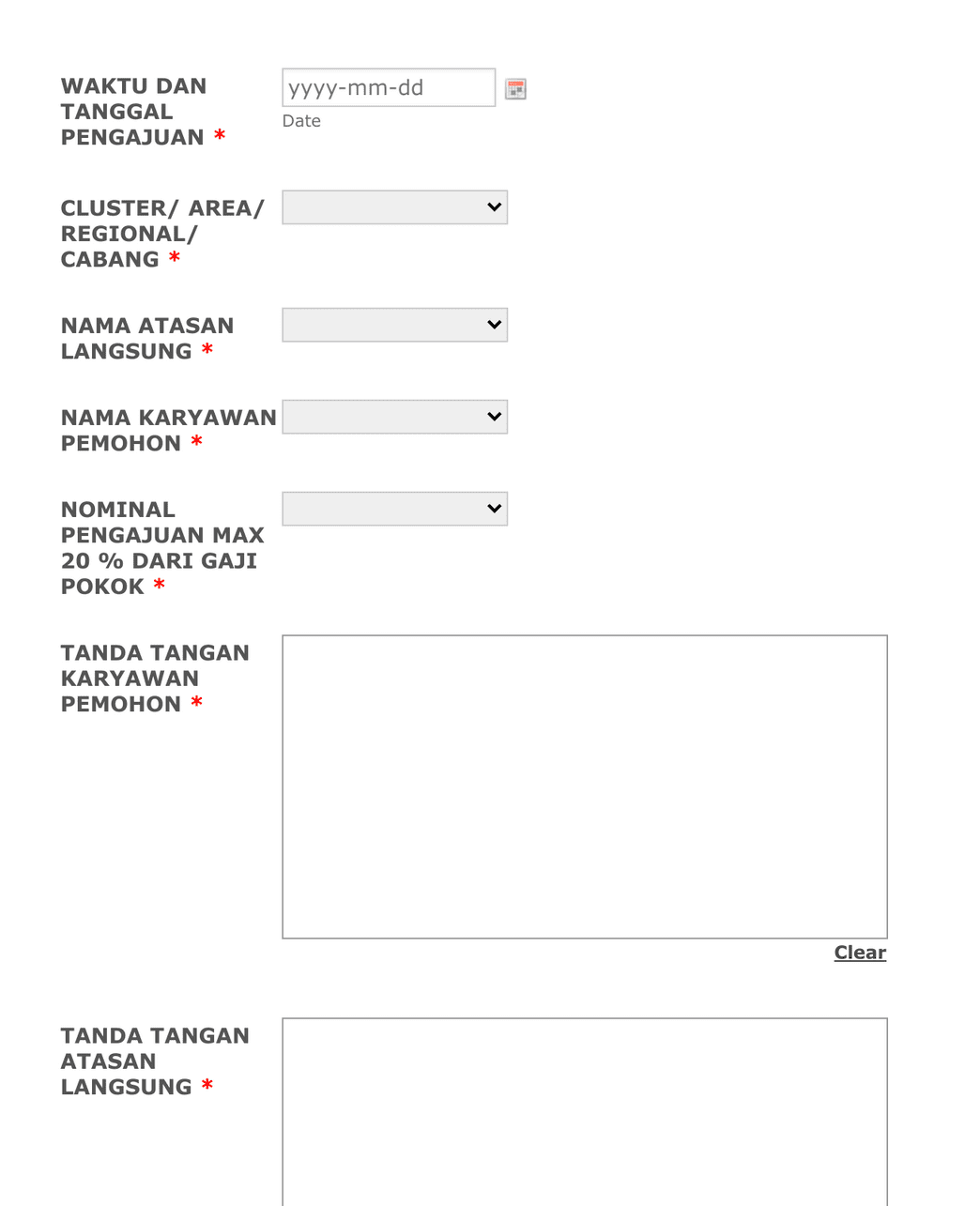
Task: Open the NAMA ATASAN LANGSUNG dropdown
Action: point(393,324)
